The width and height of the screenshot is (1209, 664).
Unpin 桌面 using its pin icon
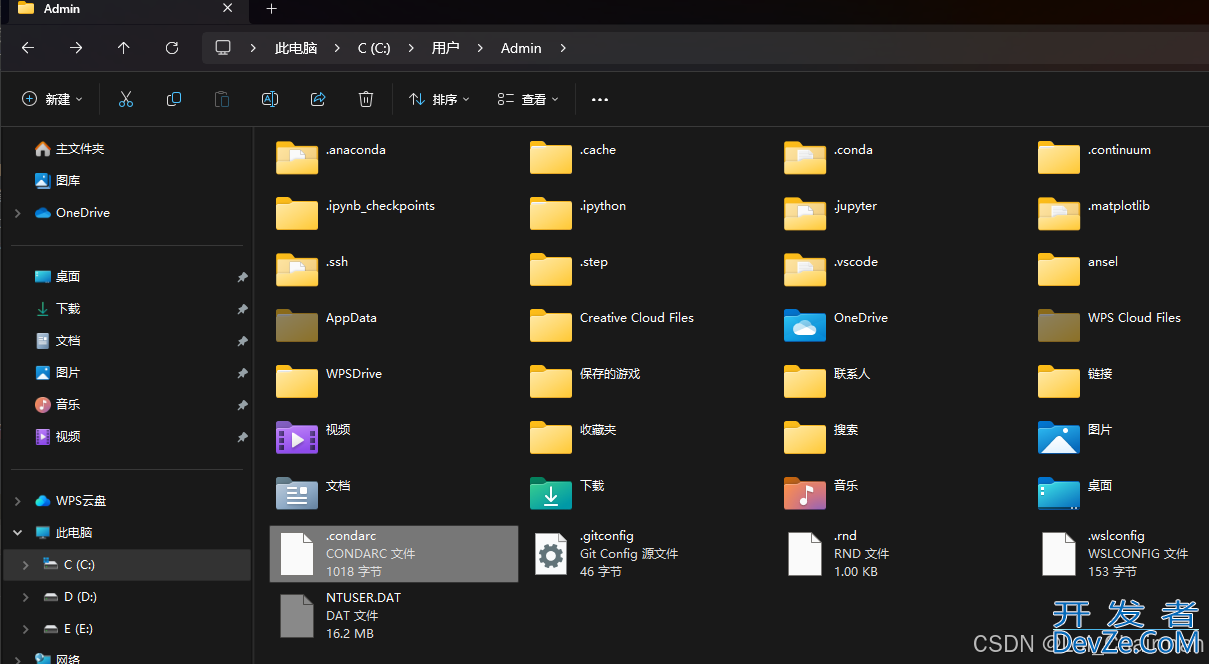[x=242, y=278]
